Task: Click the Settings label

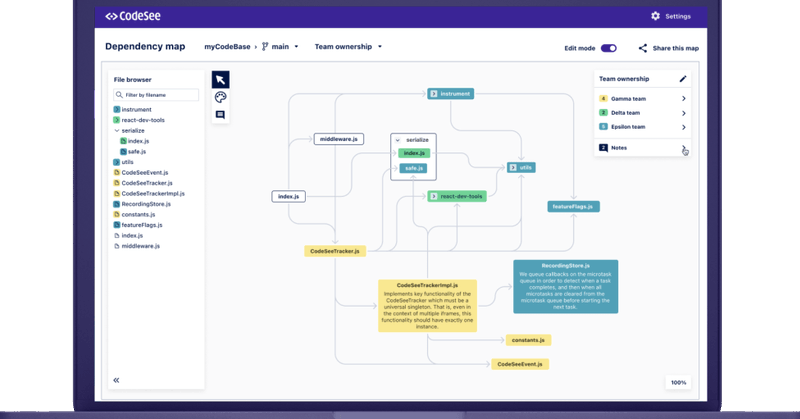Action: click(678, 16)
